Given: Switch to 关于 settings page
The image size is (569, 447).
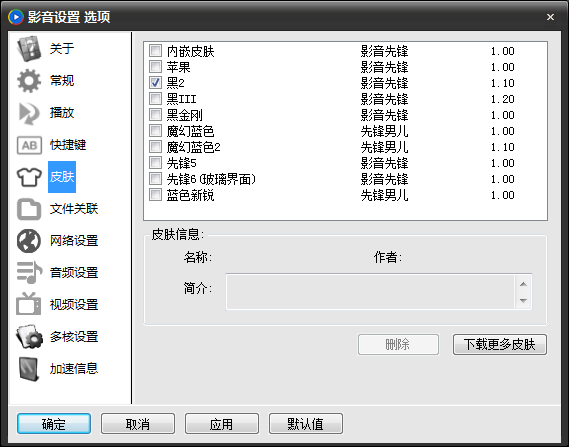Looking at the screenshot, I should [x=62, y=49].
